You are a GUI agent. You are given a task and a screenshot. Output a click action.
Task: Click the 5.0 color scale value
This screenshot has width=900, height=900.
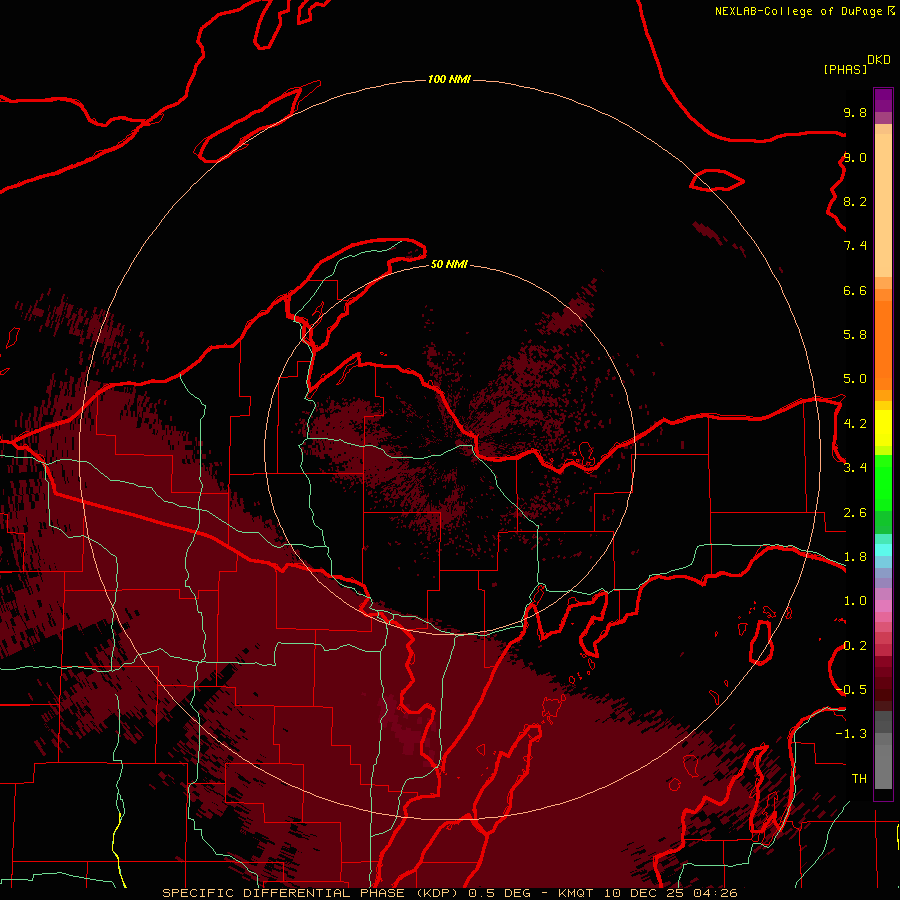click(855, 379)
